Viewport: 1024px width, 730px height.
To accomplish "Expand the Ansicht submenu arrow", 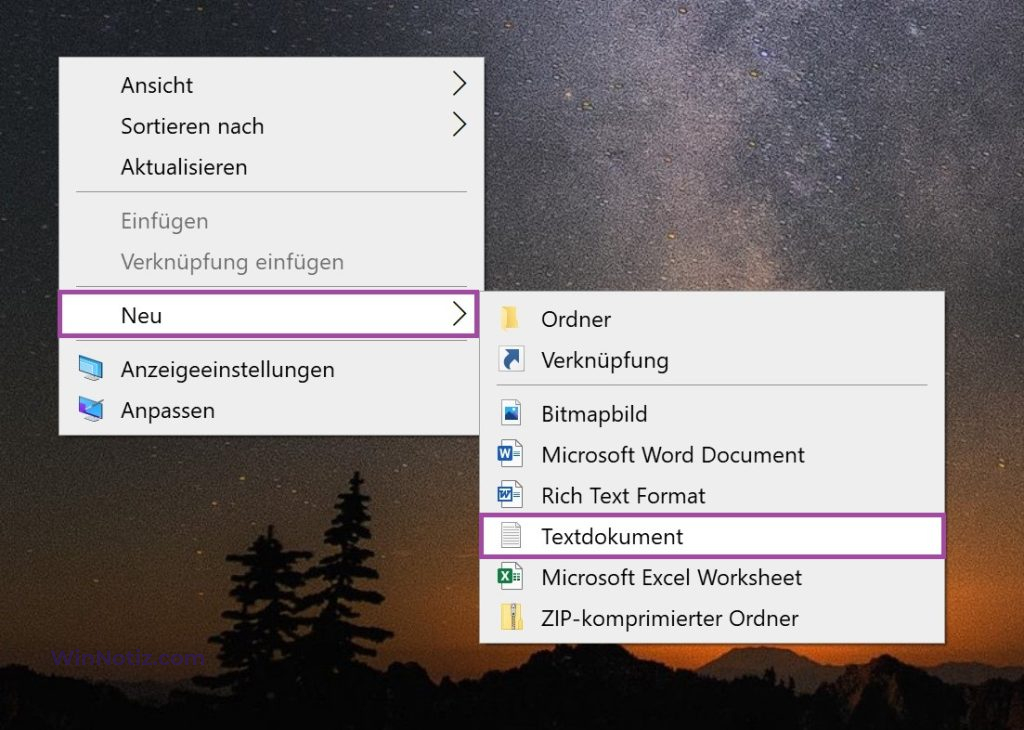I will pos(459,84).
